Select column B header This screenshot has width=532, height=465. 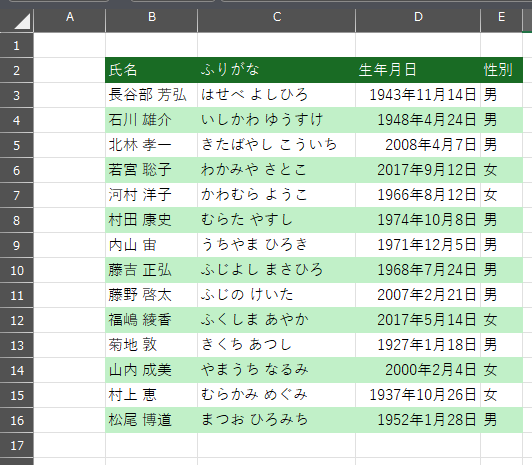click(x=152, y=20)
